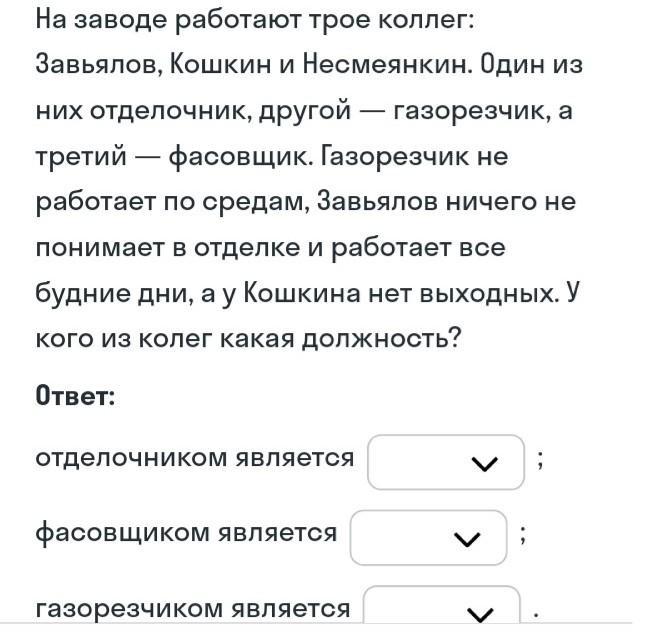Open the dropdown next to 'отделочником является'
The image size is (665, 633).
coord(445,462)
